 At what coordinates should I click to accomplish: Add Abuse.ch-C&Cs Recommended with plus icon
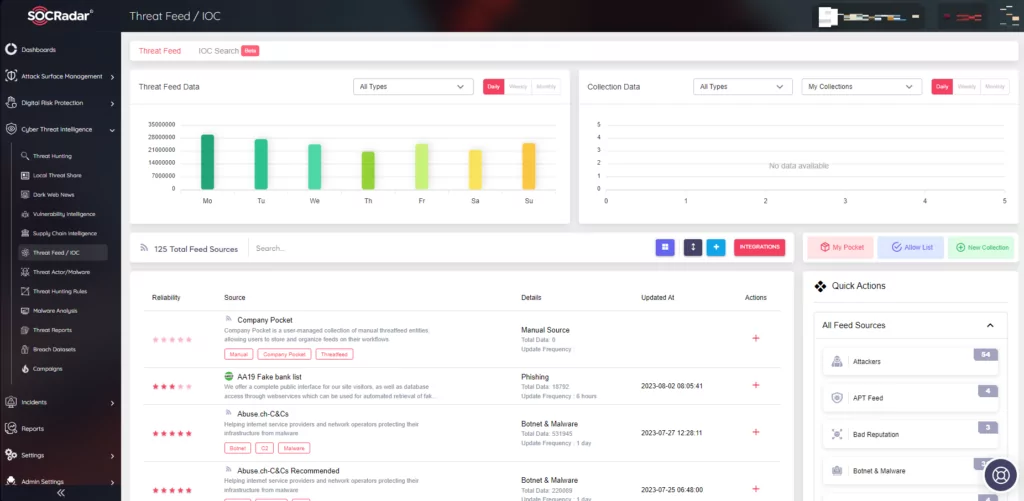click(x=756, y=489)
